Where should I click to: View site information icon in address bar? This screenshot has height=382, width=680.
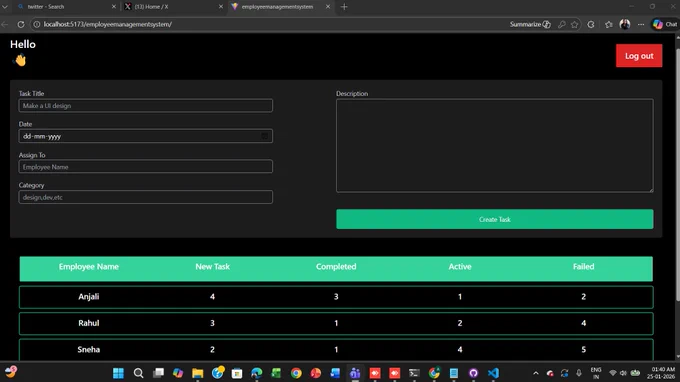point(37,24)
